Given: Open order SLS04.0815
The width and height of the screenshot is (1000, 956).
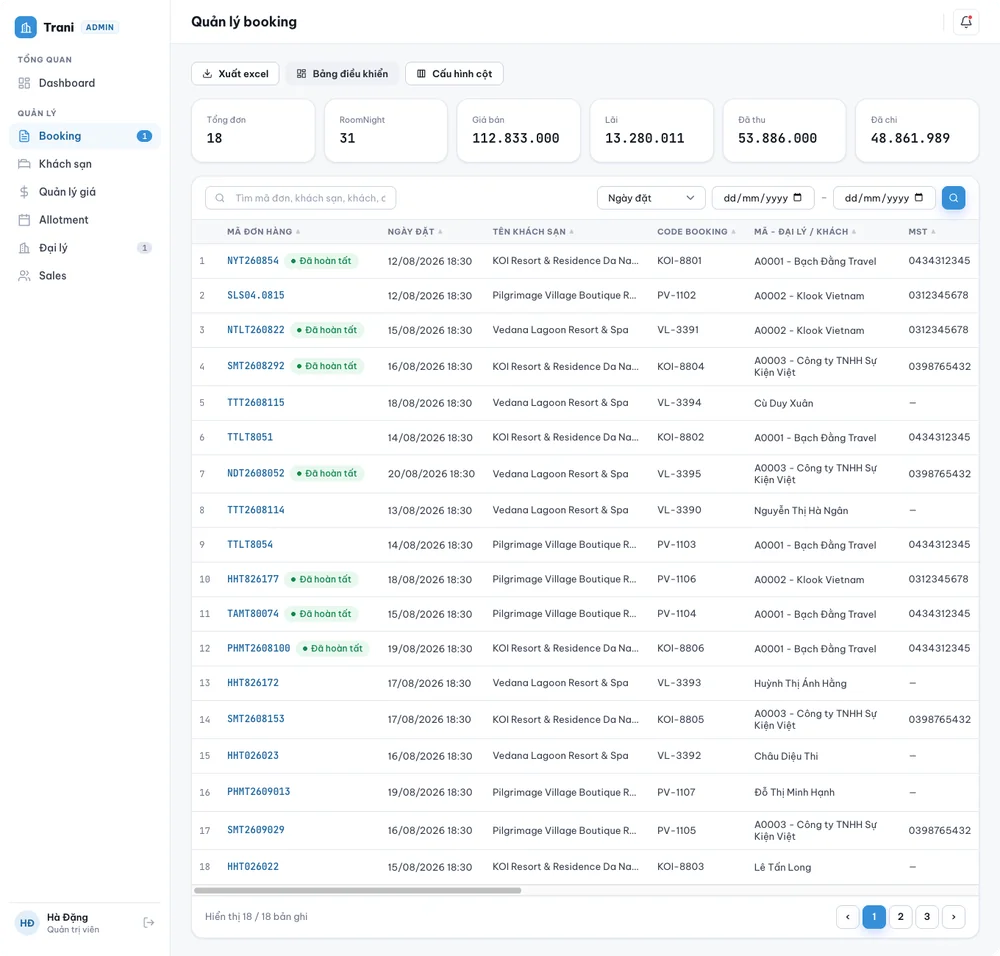Looking at the screenshot, I should point(256,295).
